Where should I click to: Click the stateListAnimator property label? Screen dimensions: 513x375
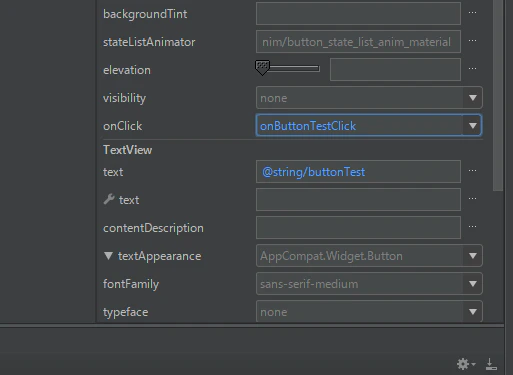click(x=149, y=42)
